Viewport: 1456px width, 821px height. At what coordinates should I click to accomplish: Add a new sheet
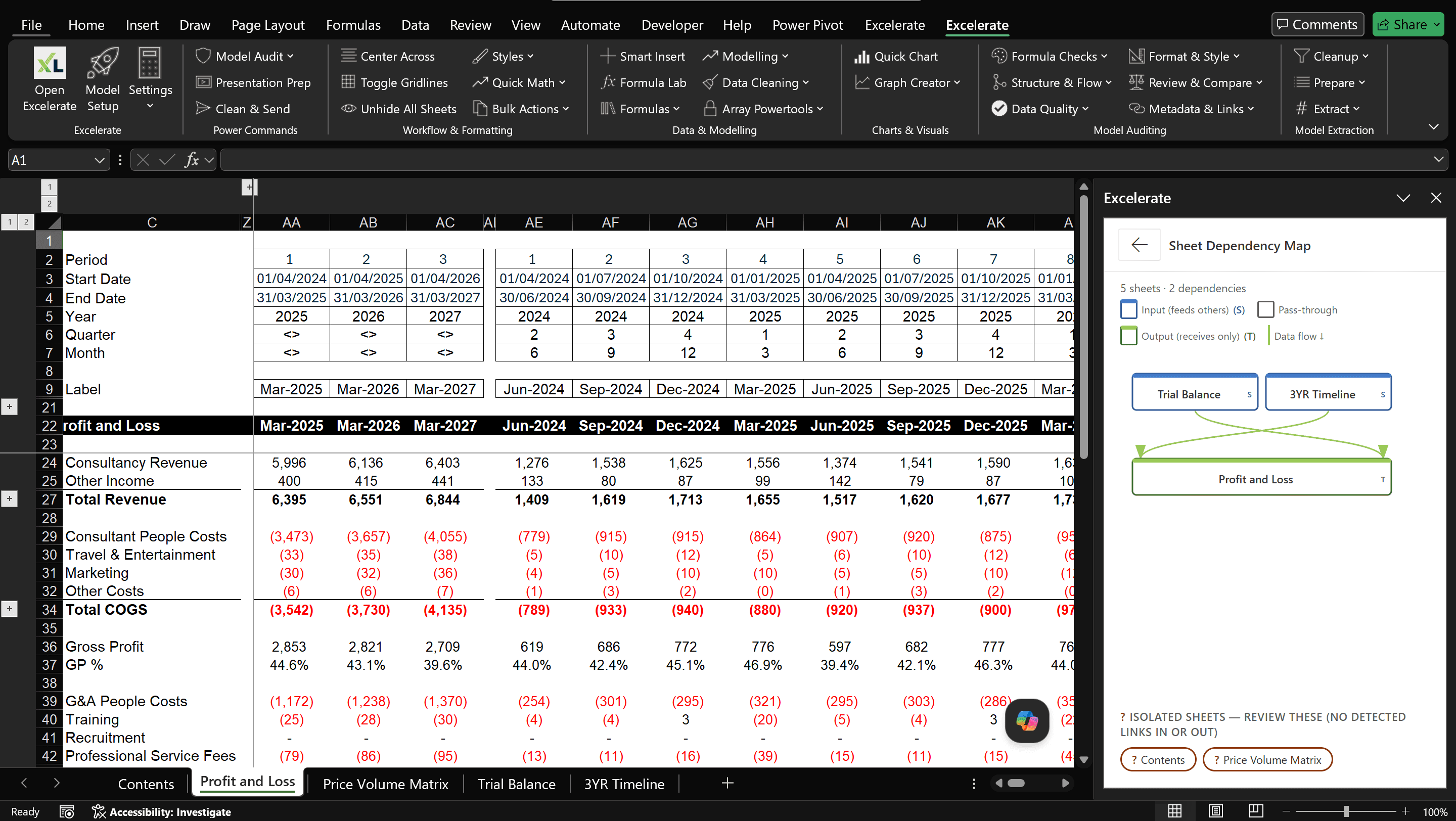click(727, 783)
